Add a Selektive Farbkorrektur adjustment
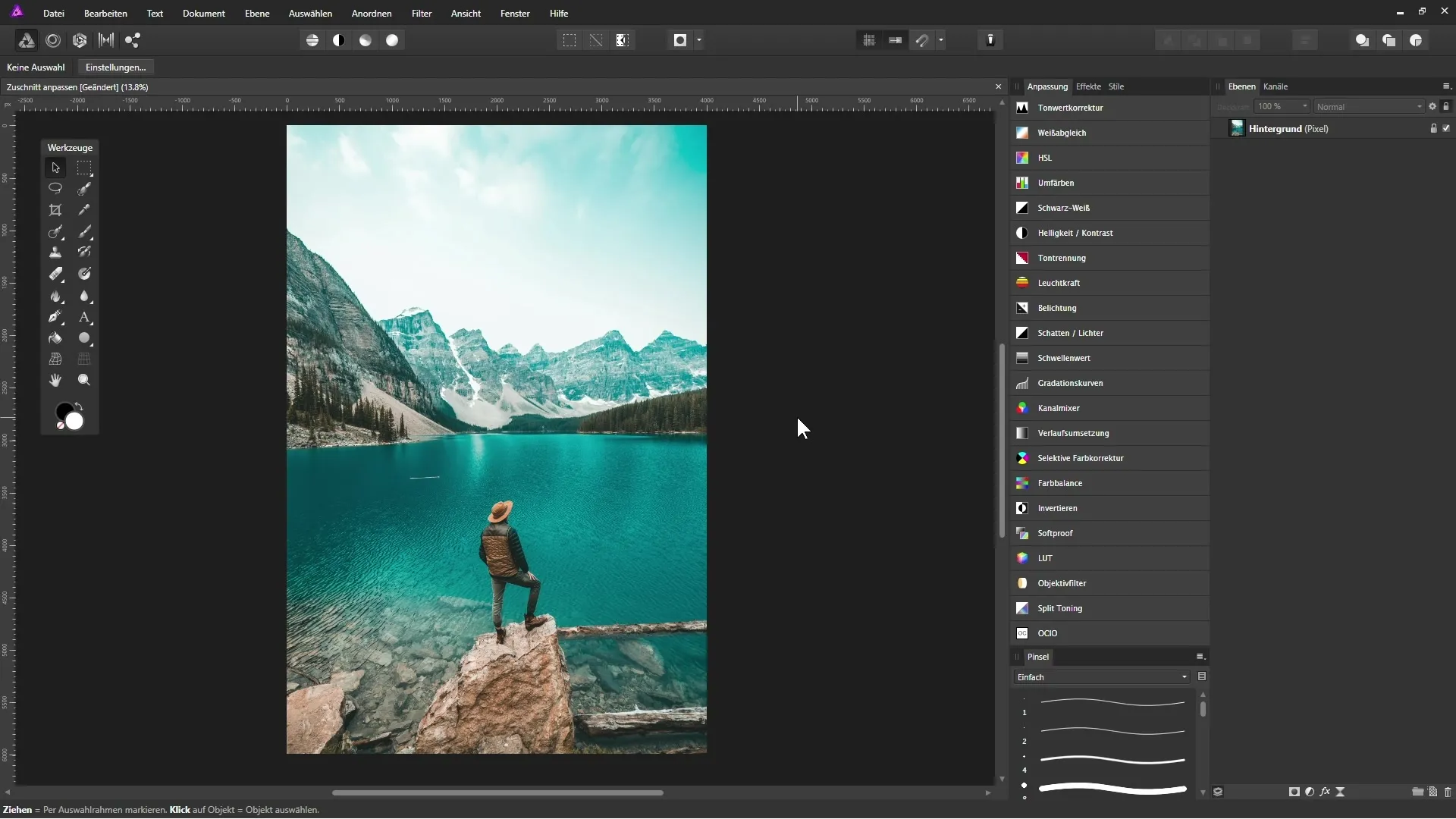 coord(1110,458)
